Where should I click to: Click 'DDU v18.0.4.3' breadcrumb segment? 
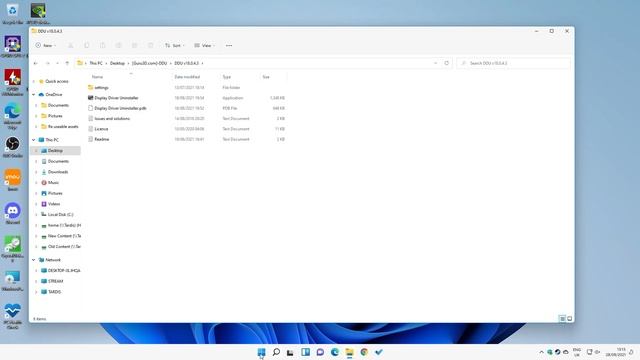pos(187,63)
